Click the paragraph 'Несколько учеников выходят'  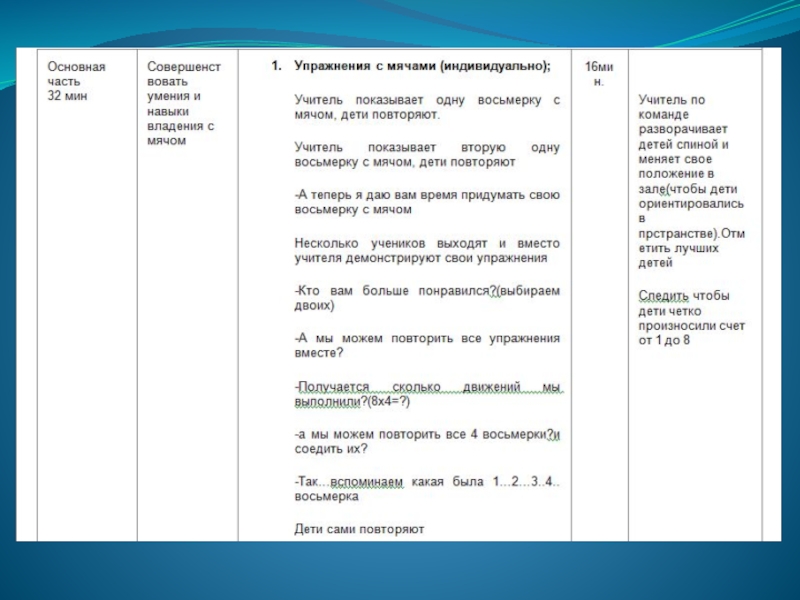coord(427,251)
